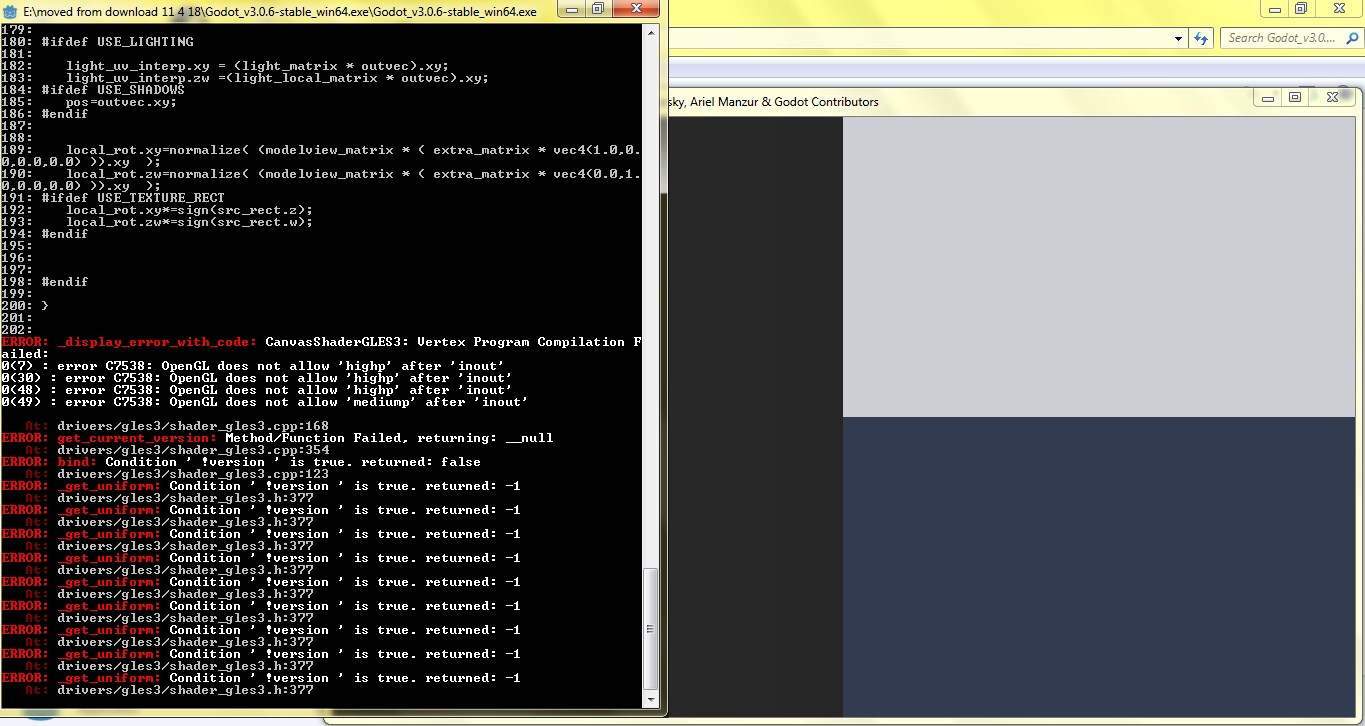Viewport: 1365px width, 726px height.
Task: Click the magnifier icon in the Search Godot box
Action: pos(1350,37)
